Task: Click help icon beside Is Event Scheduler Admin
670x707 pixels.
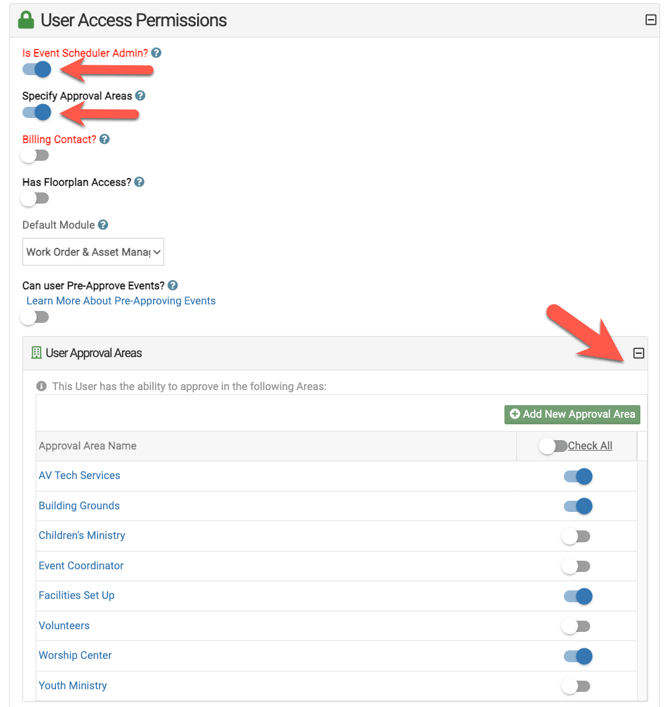Action: click(156, 53)
